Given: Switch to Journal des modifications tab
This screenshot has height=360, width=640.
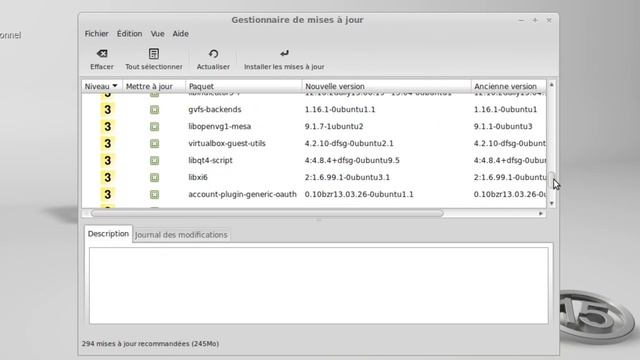Looking at the screenshot, I should [181, 235].
